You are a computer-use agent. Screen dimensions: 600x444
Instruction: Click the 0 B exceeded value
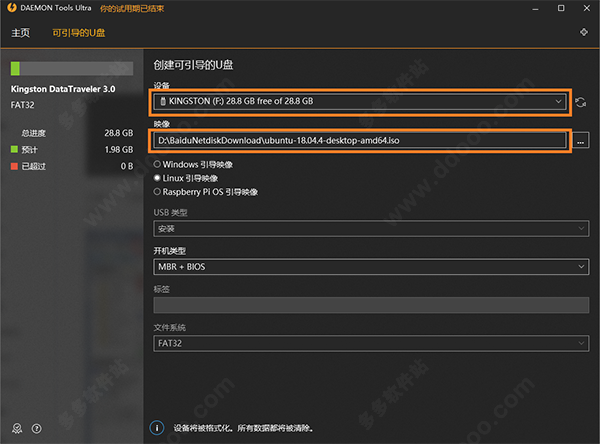pos(127,166)
